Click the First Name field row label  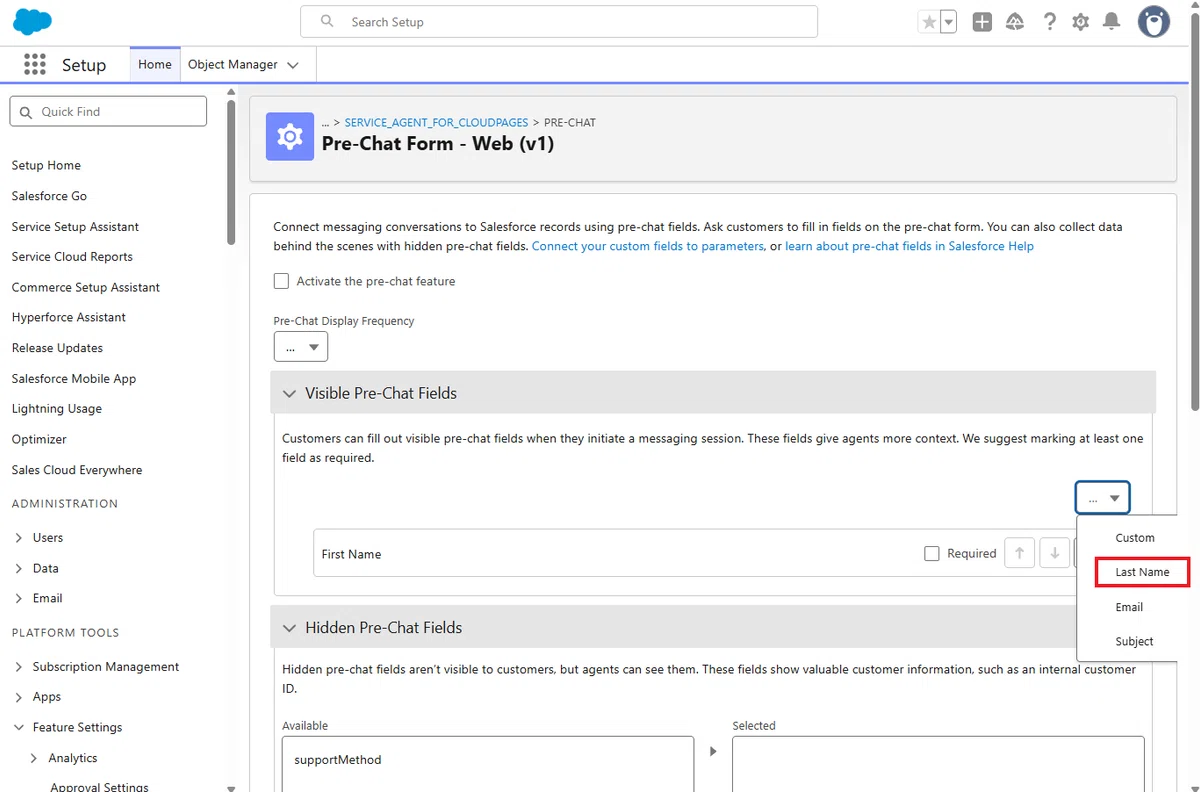(351, 554)
